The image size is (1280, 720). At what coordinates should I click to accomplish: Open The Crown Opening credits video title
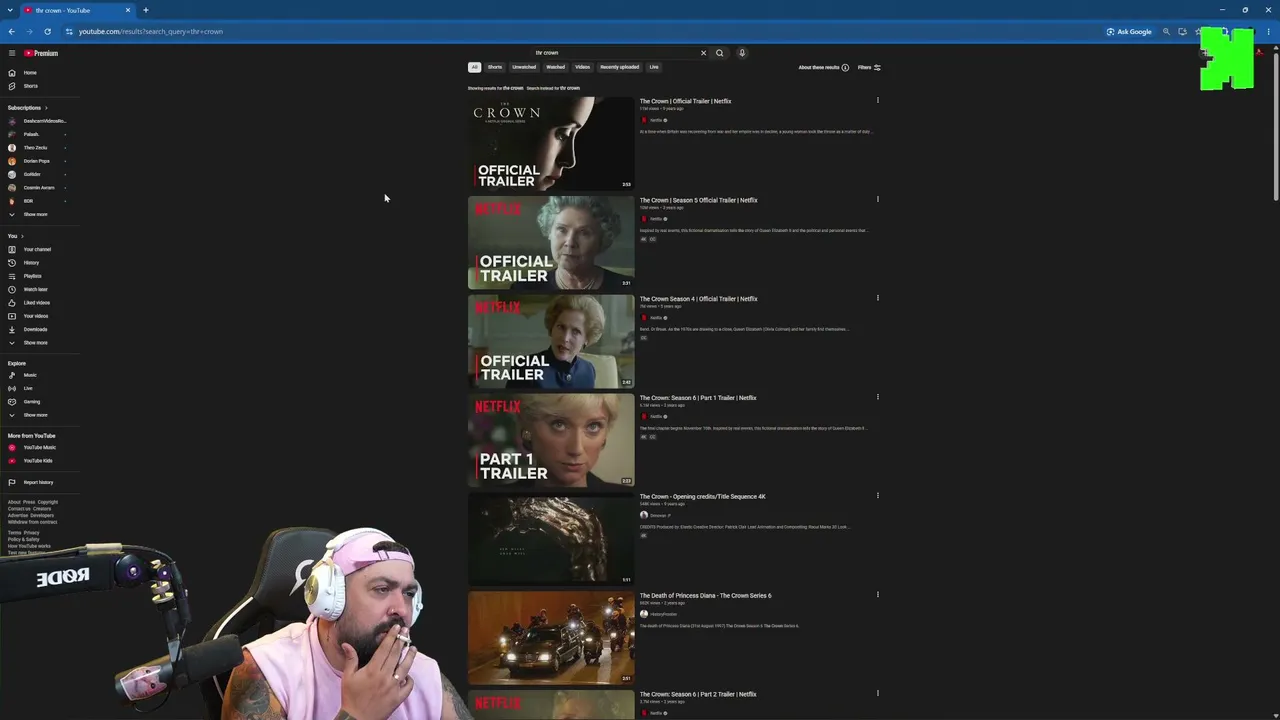coord(702,497)
